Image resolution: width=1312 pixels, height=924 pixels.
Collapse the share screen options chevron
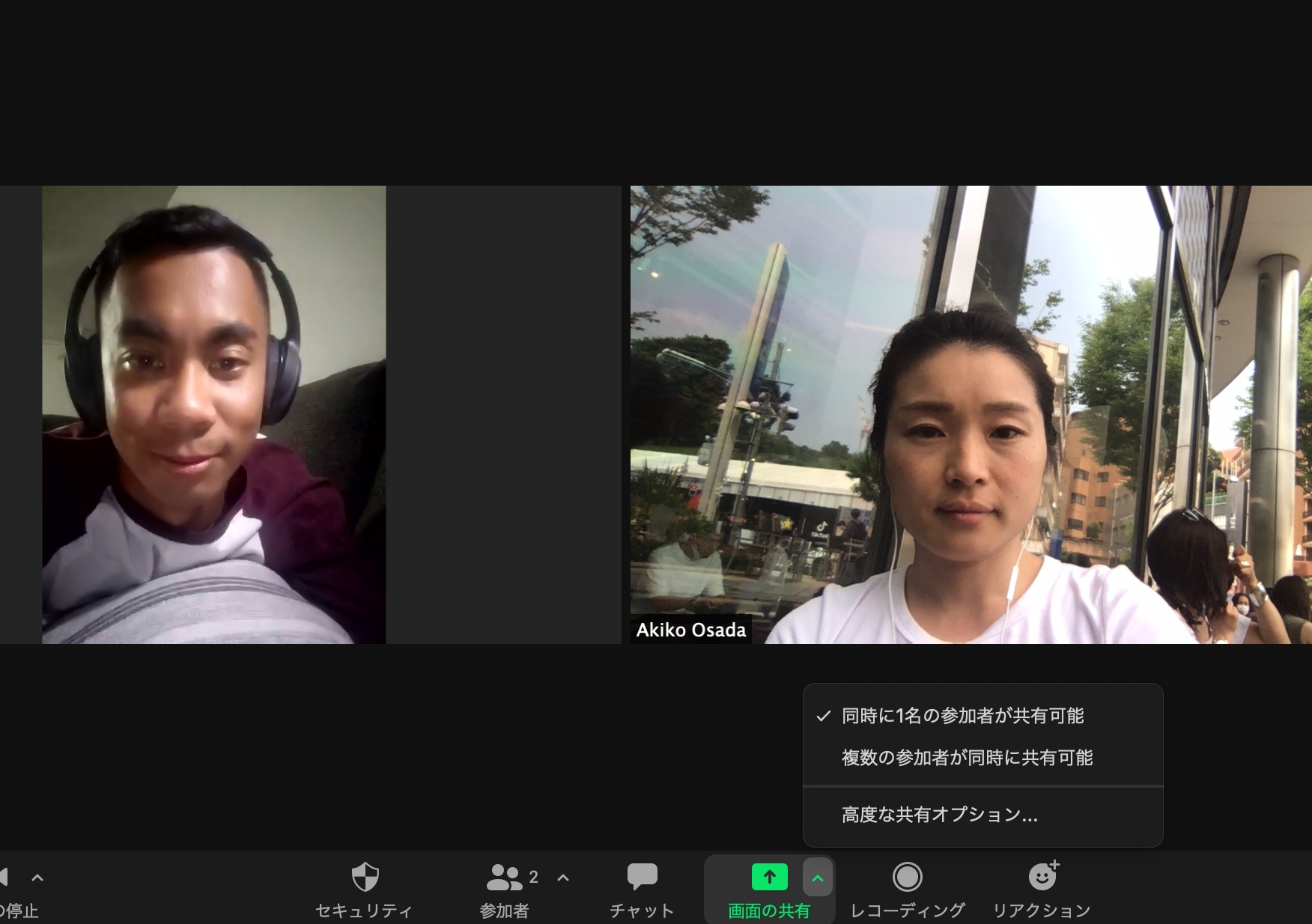818,878
